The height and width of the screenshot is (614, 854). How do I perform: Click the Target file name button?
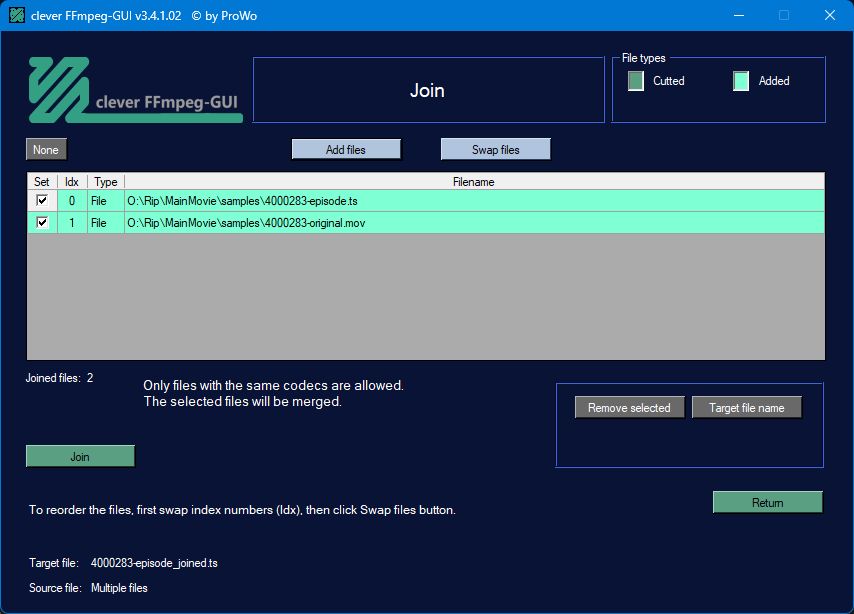click(747, 408)
